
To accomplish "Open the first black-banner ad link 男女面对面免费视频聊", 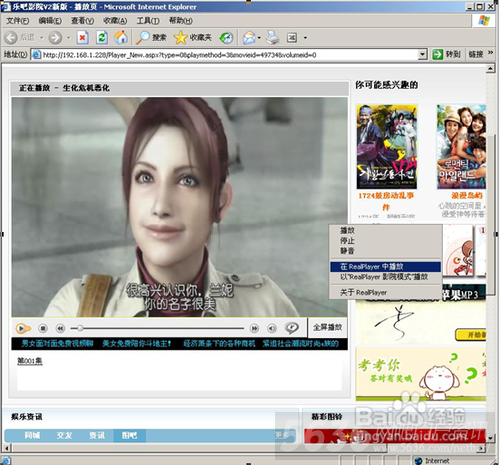I will [x=57, y=344].
